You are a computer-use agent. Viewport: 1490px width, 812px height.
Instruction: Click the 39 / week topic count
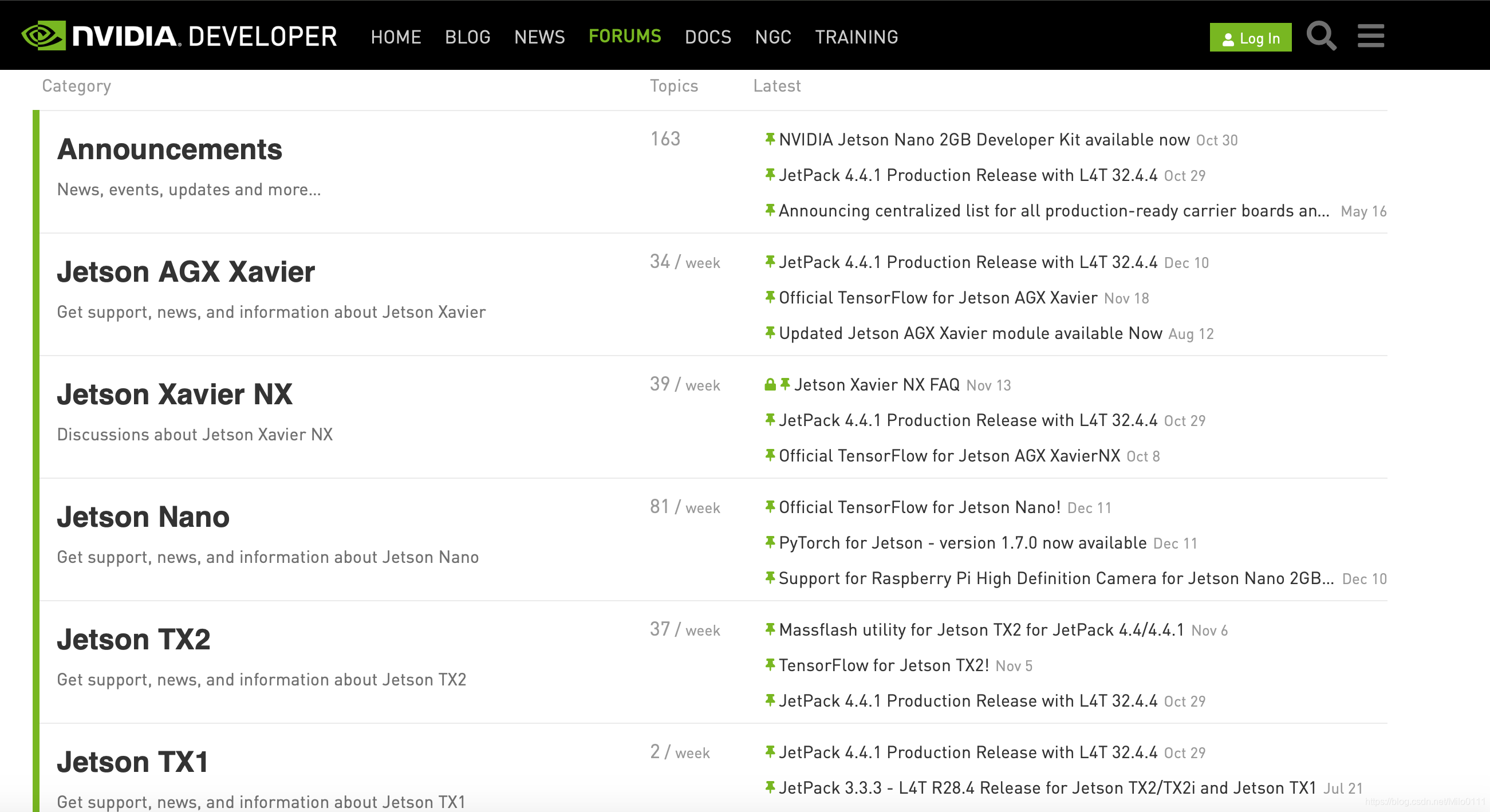point(685,385)
